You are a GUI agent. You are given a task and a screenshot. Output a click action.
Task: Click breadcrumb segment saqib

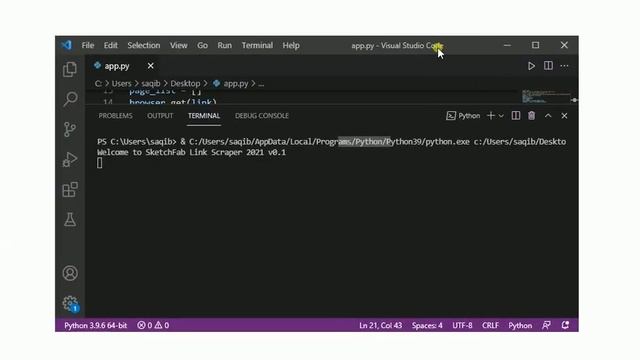tap(151, 84)
